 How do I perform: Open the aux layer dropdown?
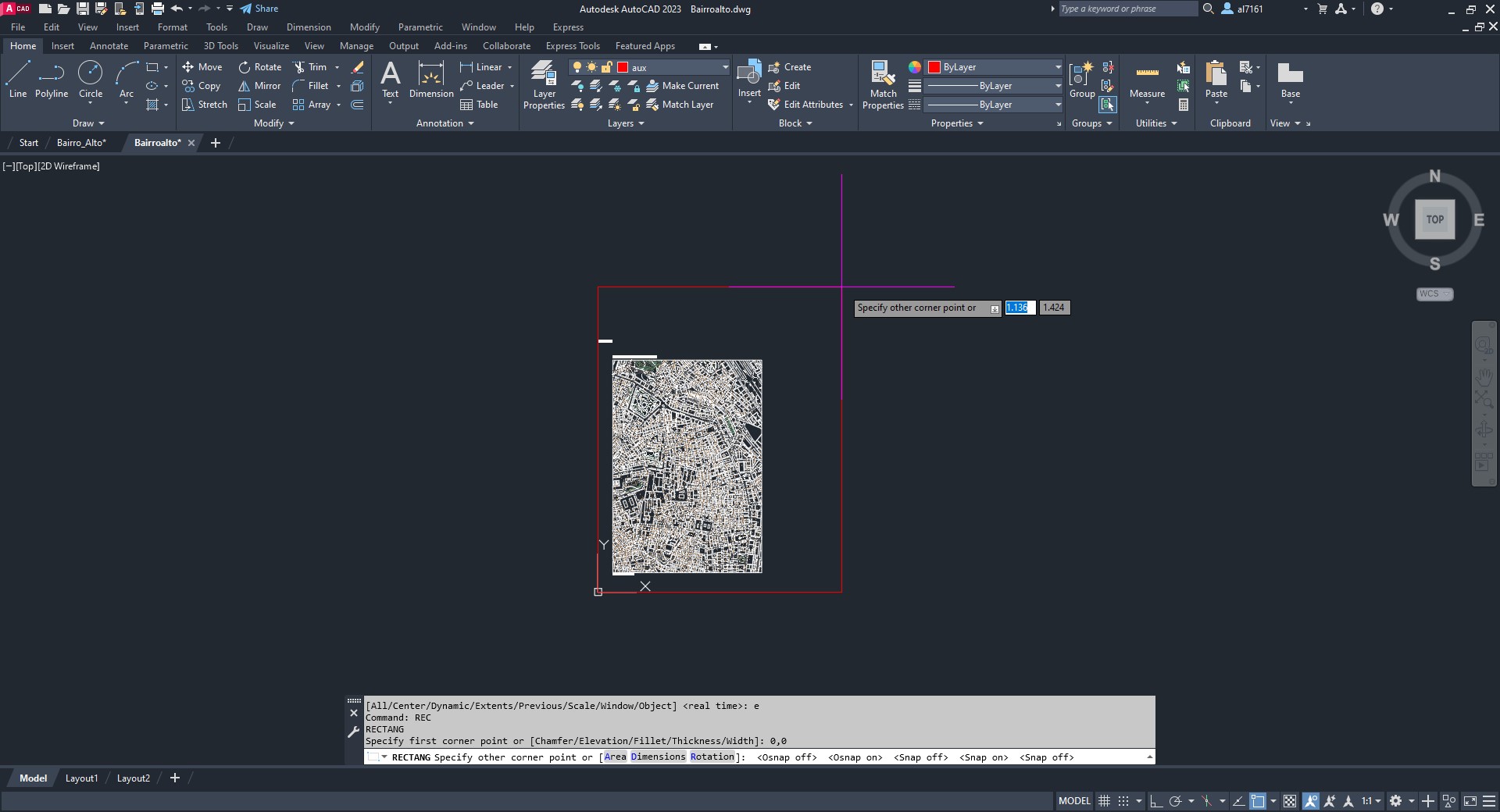coord(725,67)
